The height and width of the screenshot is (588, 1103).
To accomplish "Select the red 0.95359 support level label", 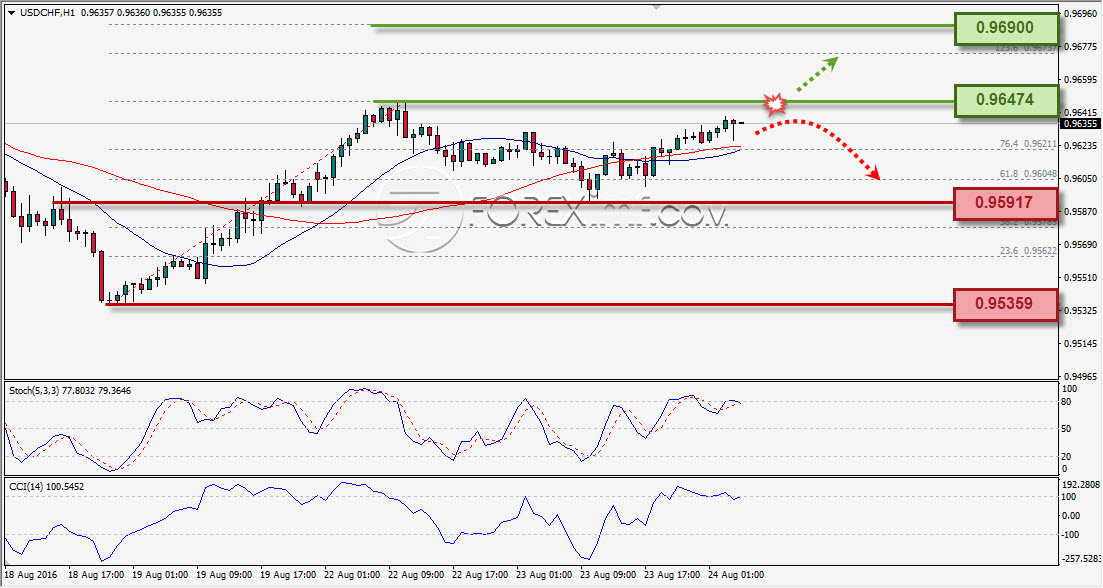I will (1006, 305).
